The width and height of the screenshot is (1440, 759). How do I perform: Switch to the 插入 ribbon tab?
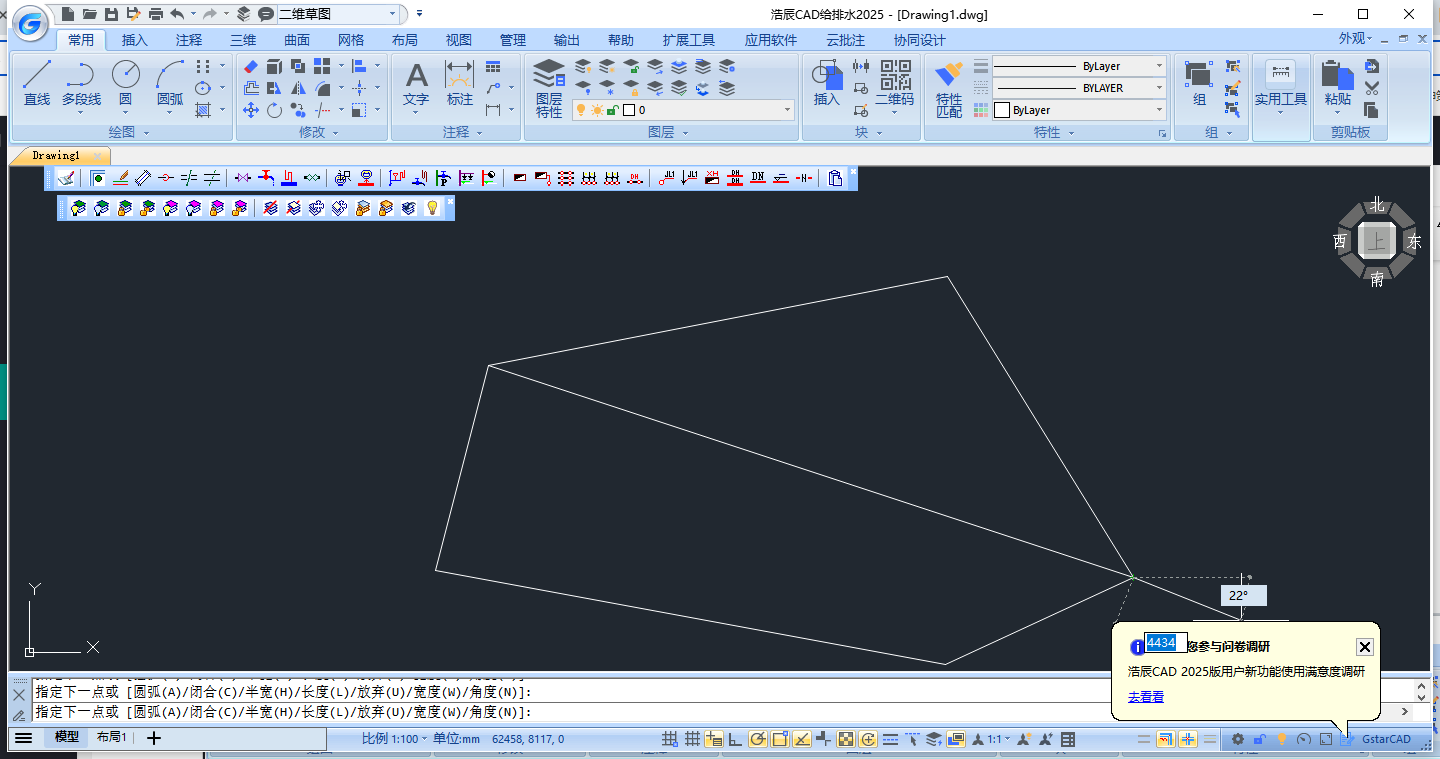(135, 40)
